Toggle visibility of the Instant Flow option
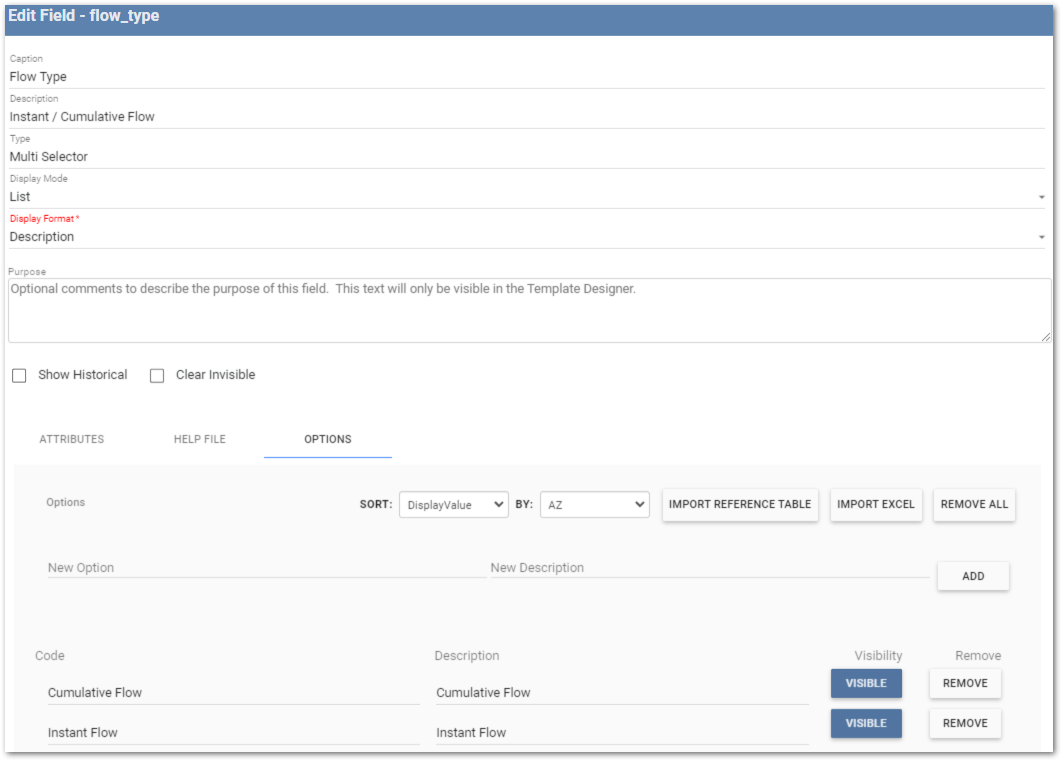Screen dimensions: 1062x761 [x=866, y=723]
